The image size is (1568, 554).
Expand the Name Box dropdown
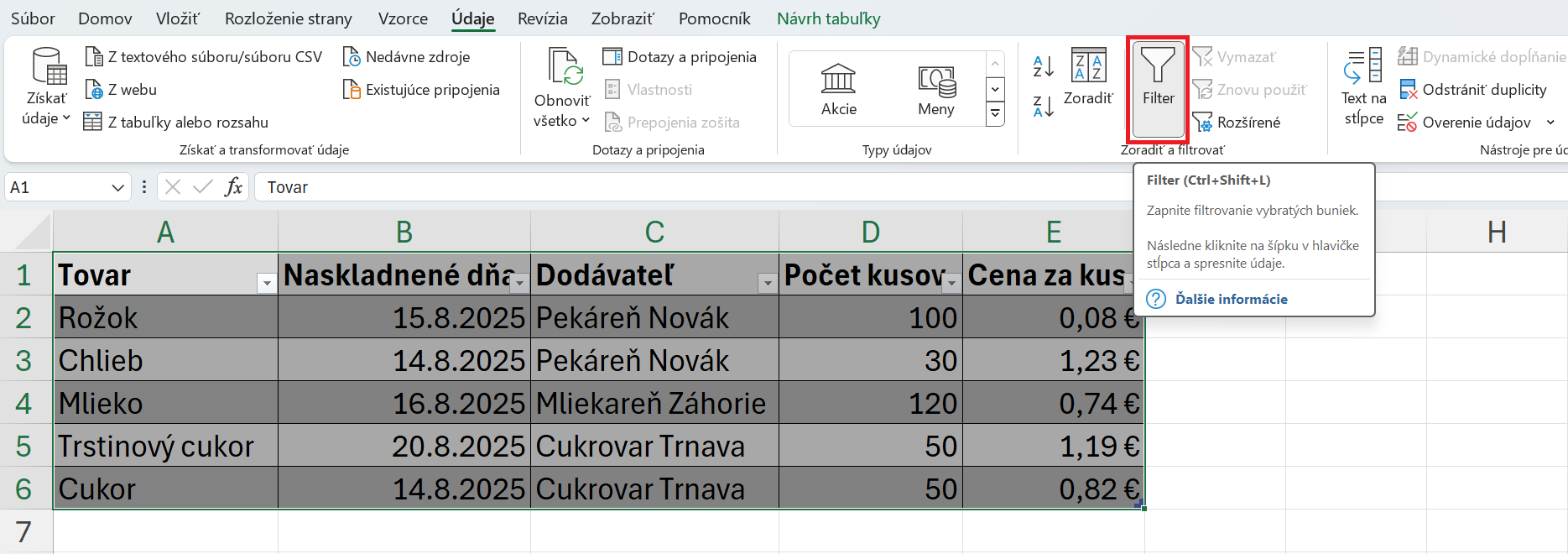tap(117, 187)
